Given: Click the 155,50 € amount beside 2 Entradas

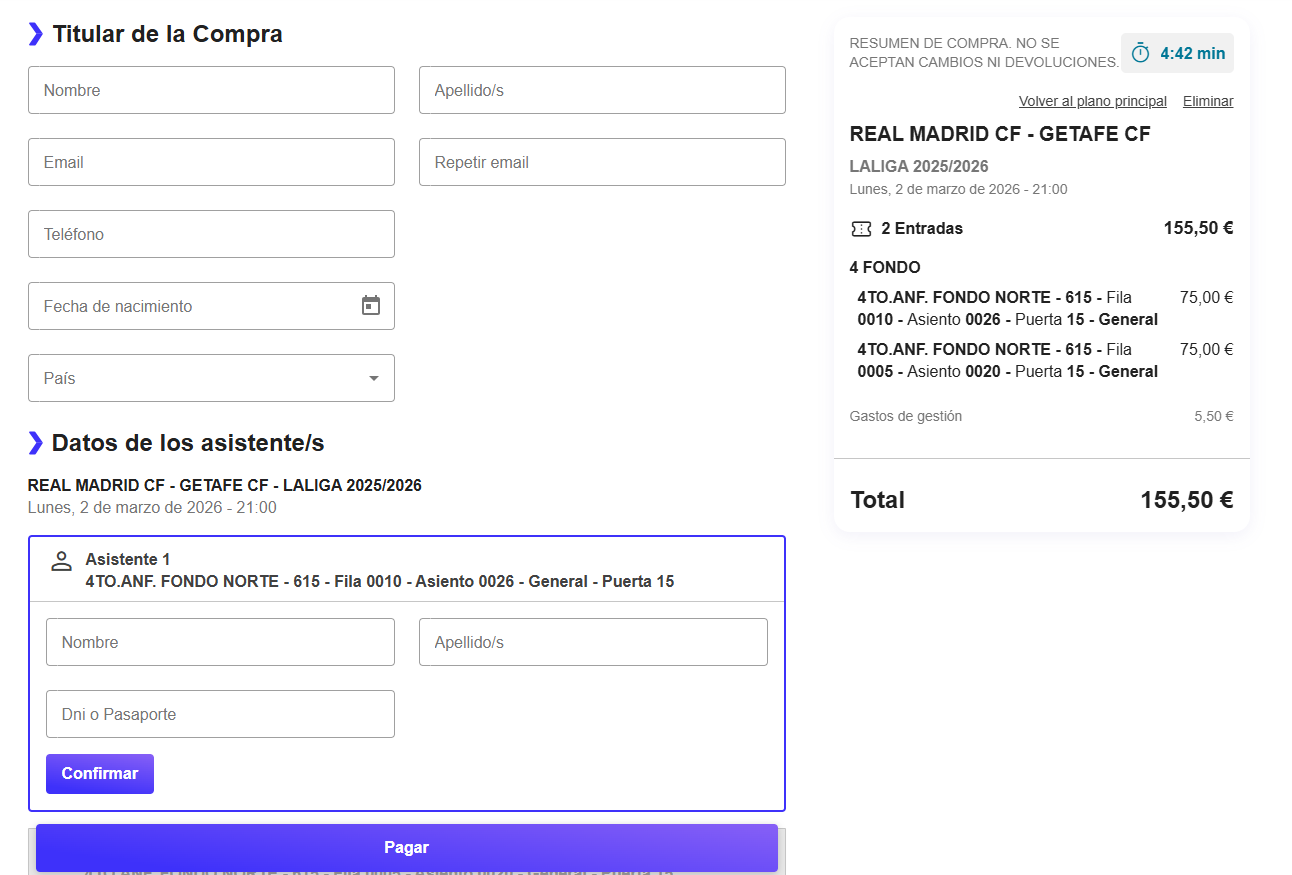Looking at the screenshot, I should pyautogui.click(x=1199, y=228).
